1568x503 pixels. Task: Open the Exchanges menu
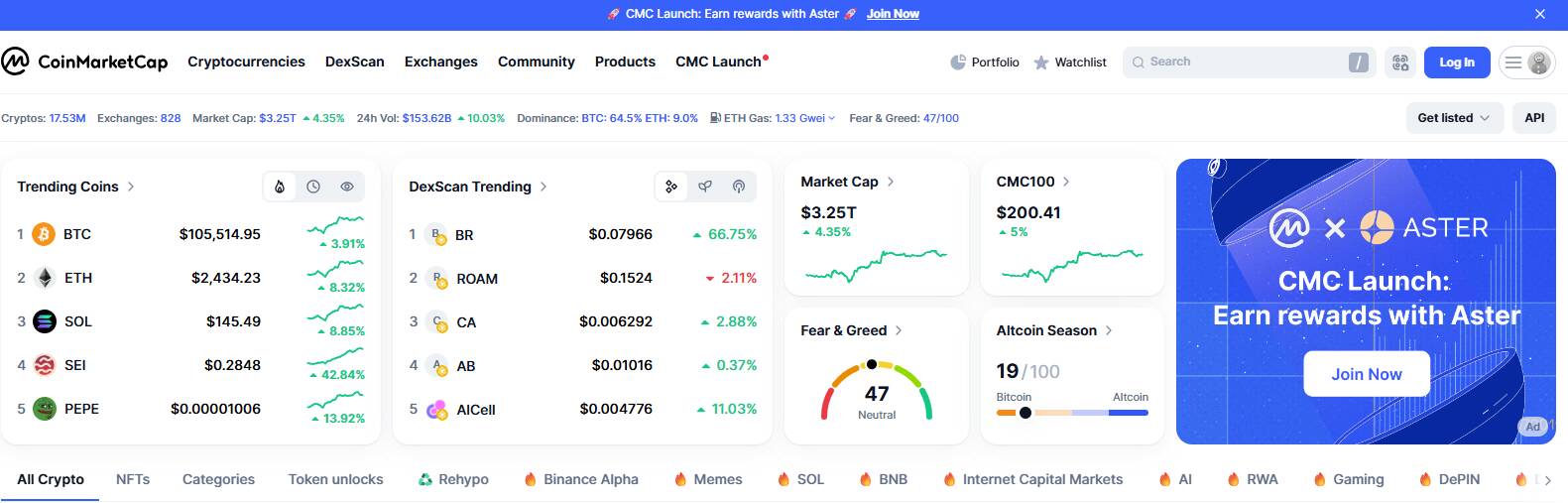click(440, 62)
